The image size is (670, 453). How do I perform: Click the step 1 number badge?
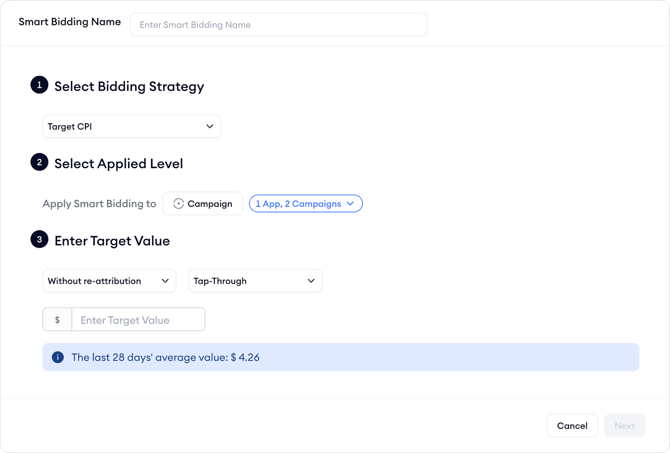39,85
